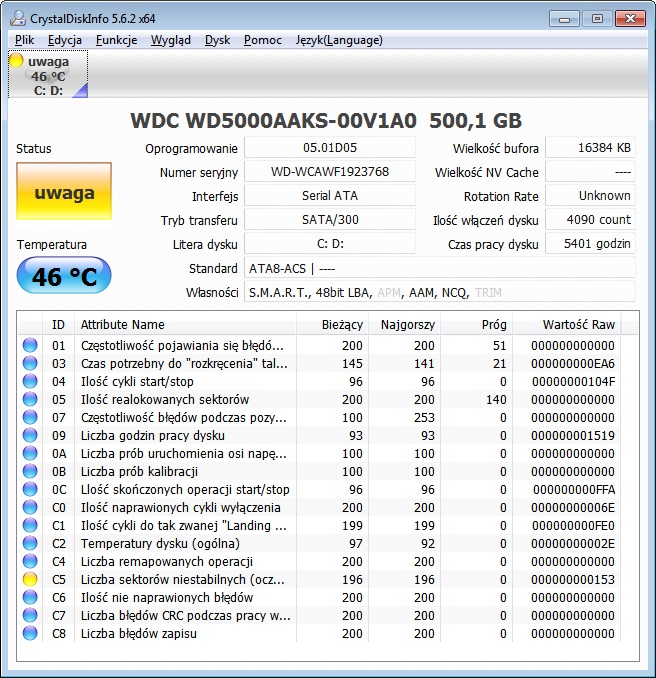Click the serial number field WD-WCAWF1923768
Image resolution: width=656 pixels, height=678 pixels.
[x=330, y=172]
